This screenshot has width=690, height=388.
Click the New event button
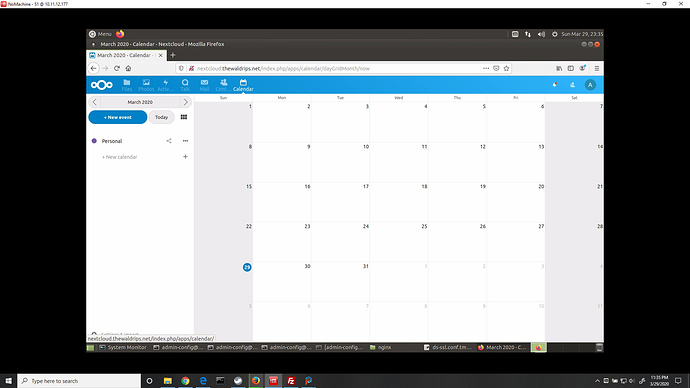[x=118, y=117]
